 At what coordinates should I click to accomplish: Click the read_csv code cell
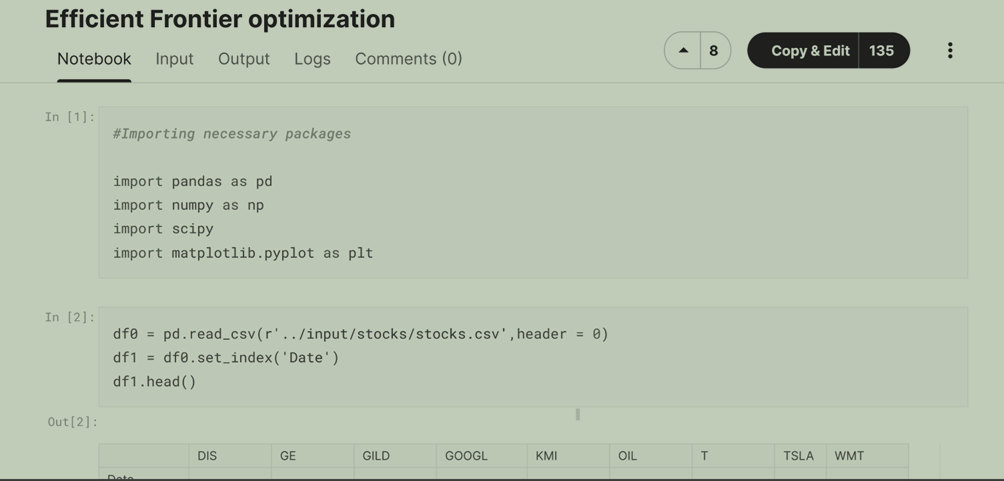(533, 357)
